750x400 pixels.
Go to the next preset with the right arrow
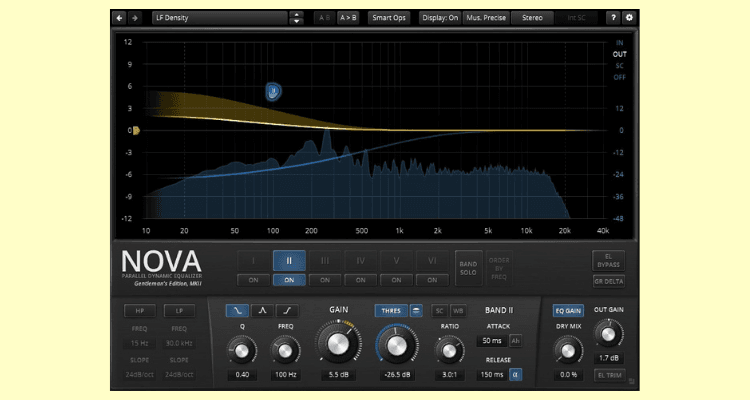(135, 18)
